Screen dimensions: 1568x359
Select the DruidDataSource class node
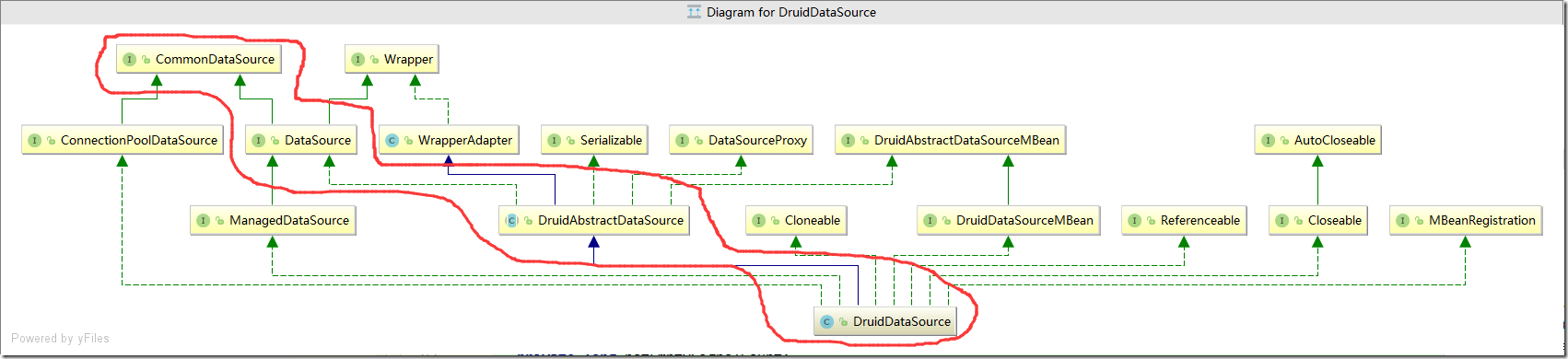(x=885, y=321)
